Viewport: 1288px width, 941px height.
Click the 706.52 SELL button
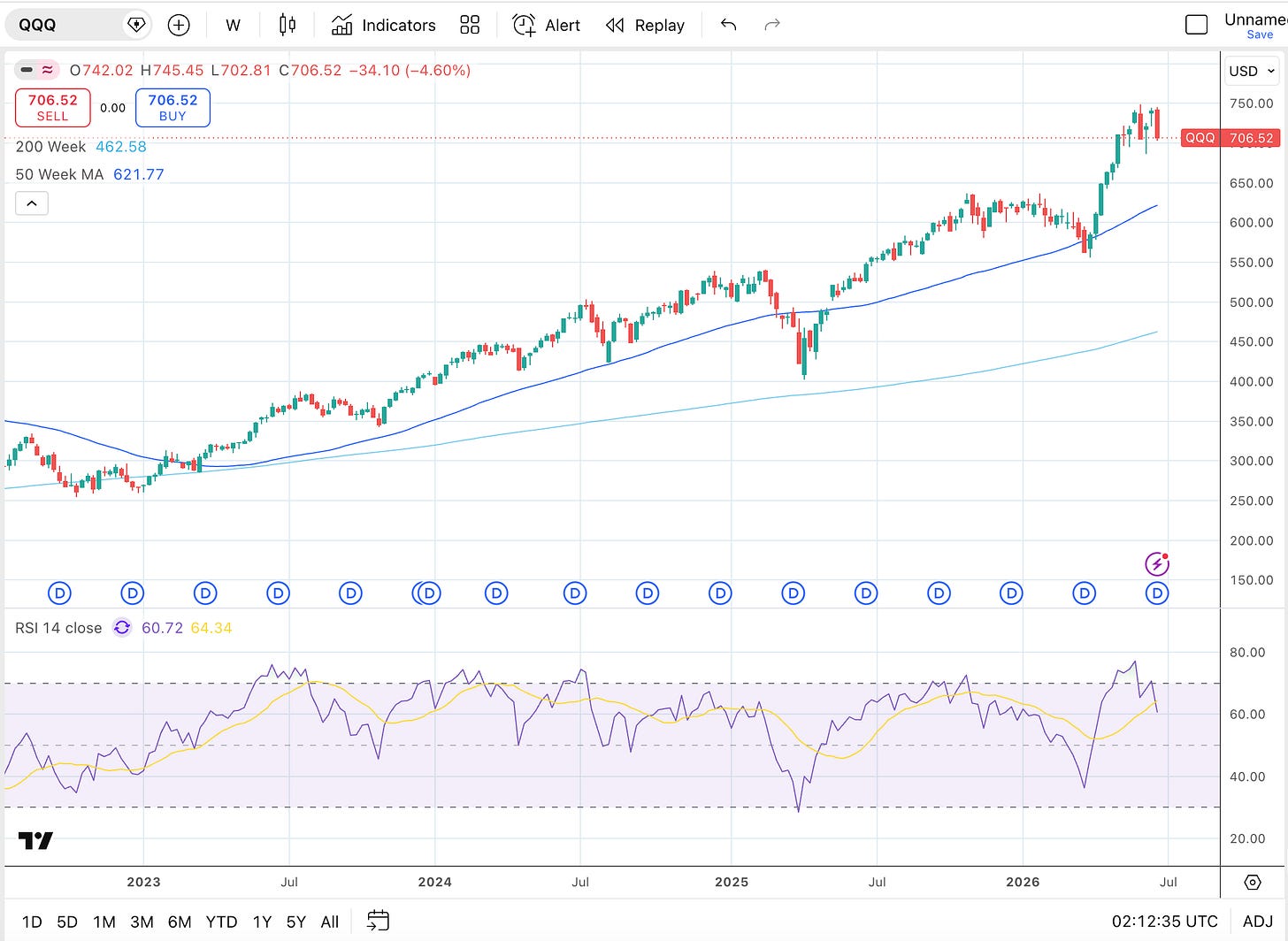click(52, 108)
